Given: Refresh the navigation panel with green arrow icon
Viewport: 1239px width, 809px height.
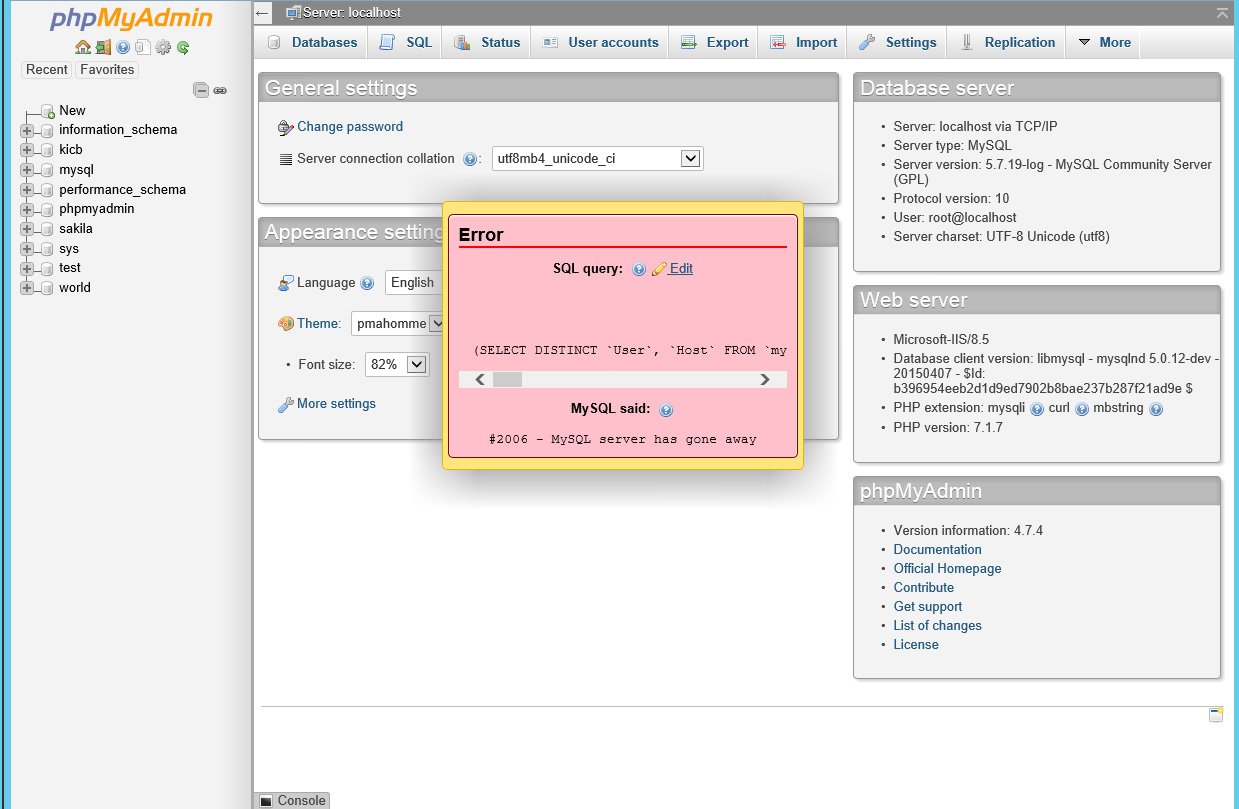Looking at the screenshot, I should coord(183,47).
